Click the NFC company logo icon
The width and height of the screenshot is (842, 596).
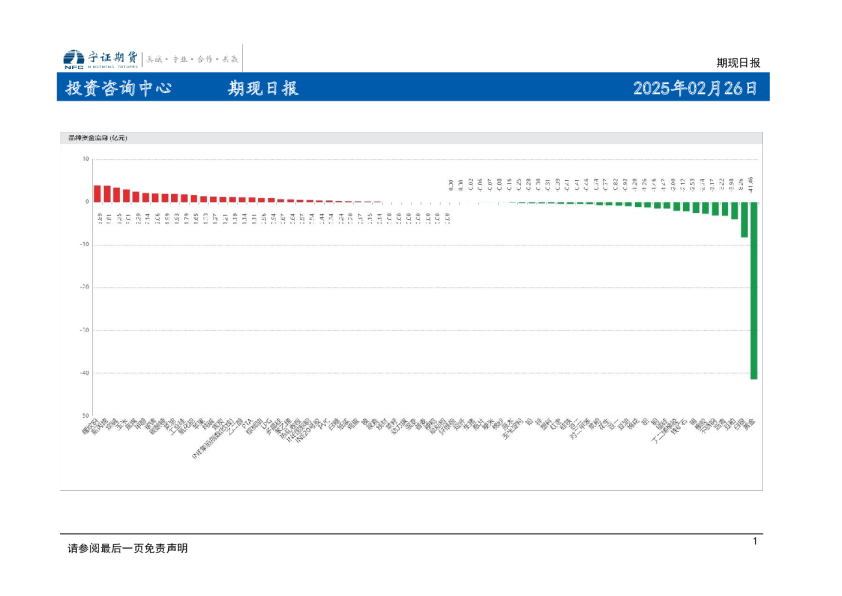72,58
